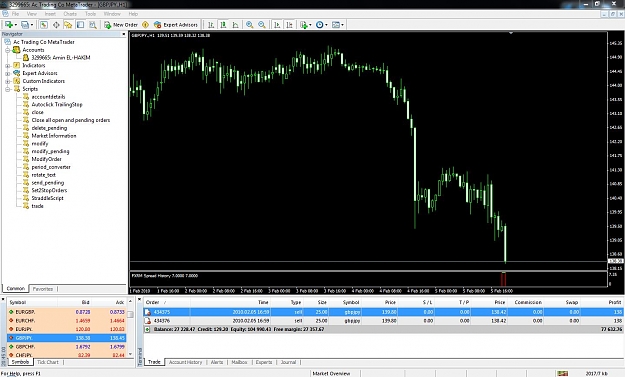Click the New Order button

coord(121,25)
